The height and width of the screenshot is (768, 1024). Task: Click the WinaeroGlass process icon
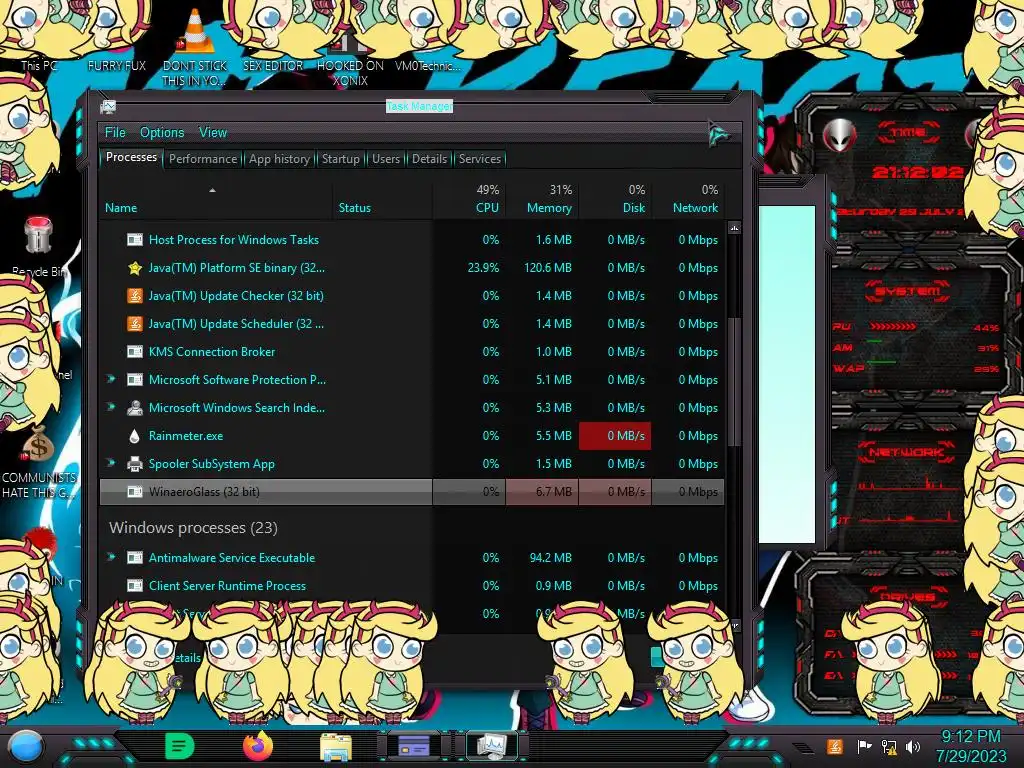point(135,492)
